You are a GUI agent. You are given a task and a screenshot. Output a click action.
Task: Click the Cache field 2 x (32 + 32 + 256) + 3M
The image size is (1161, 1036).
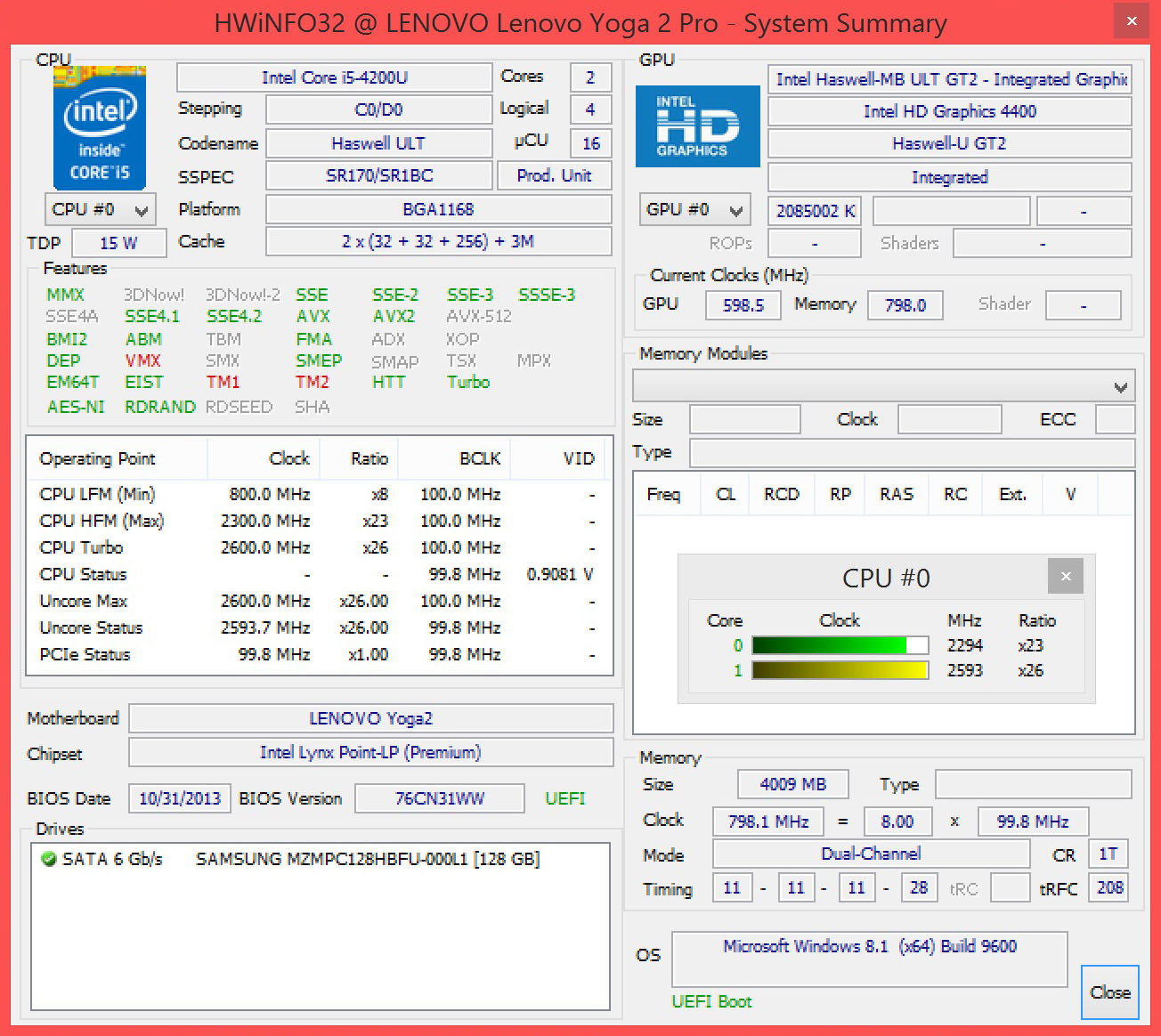(439, 241)
